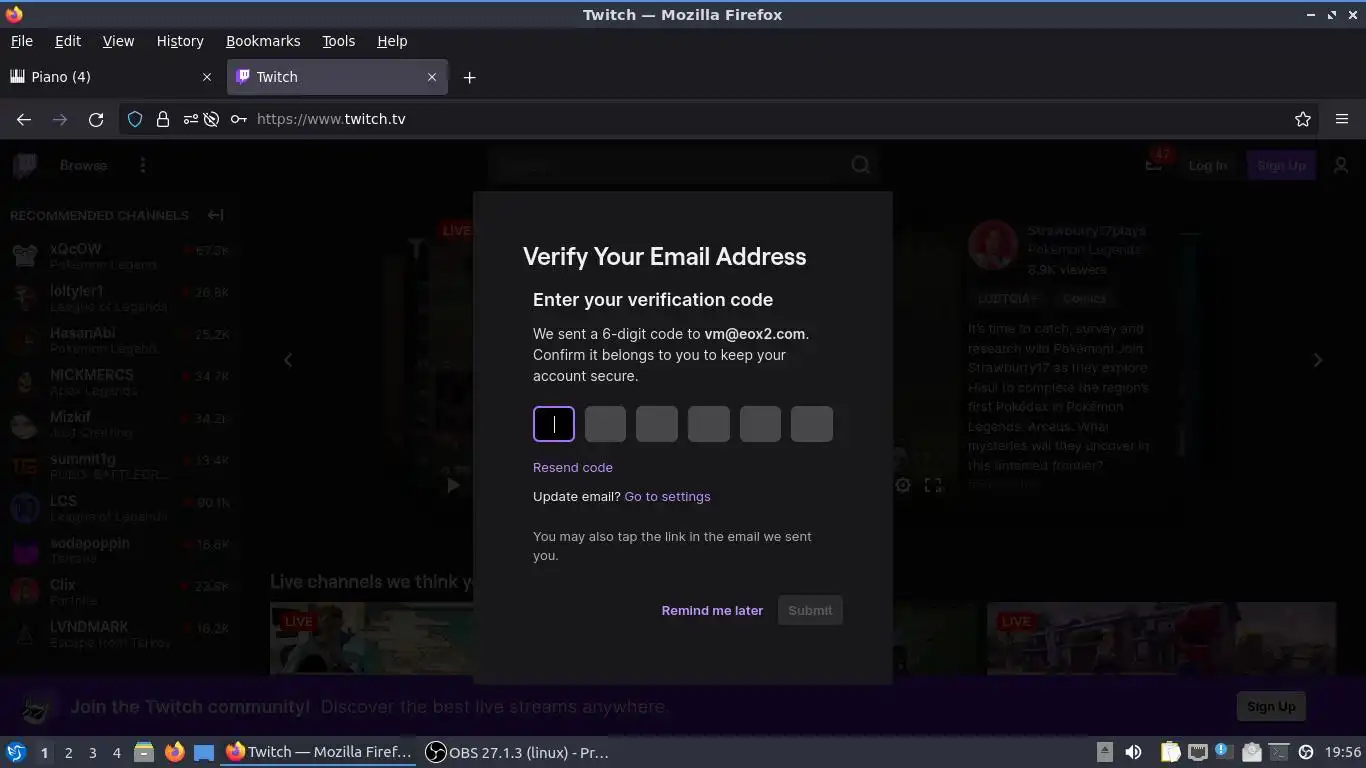Focus the fourth verification code digit box
The image size is (1366, 768).
point(708,424)
